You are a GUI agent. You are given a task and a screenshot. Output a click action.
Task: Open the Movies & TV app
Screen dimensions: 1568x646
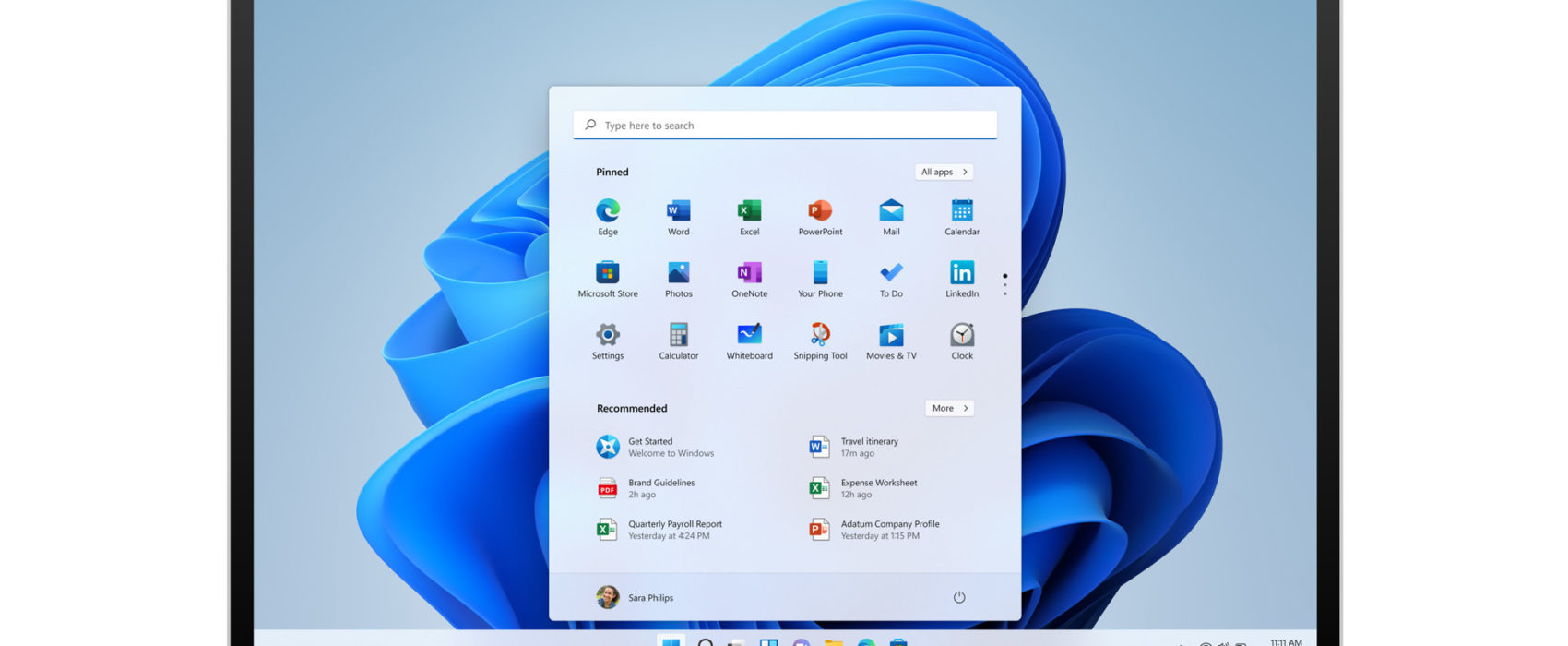pos(891,341)
